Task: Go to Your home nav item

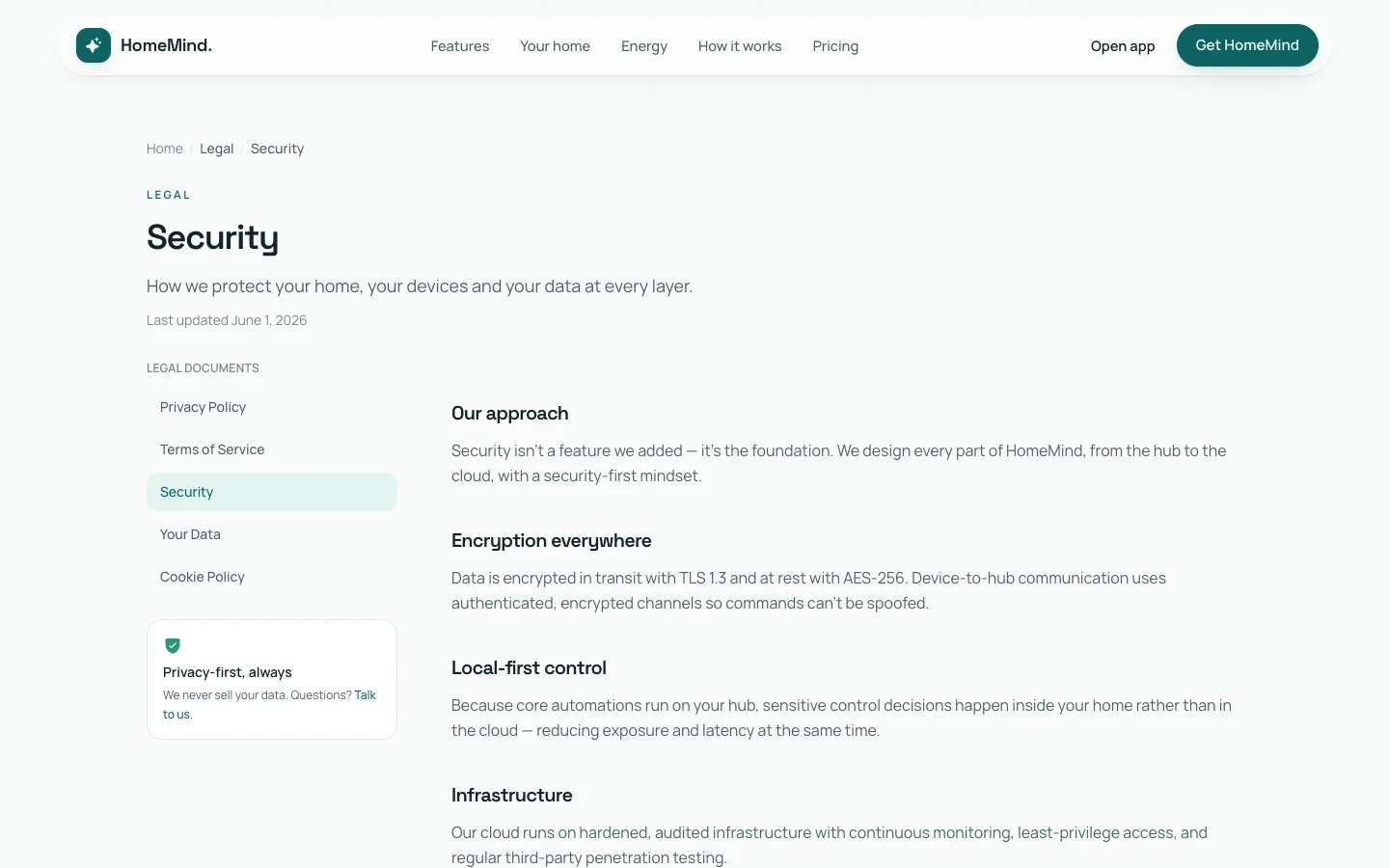Action: 555,46
